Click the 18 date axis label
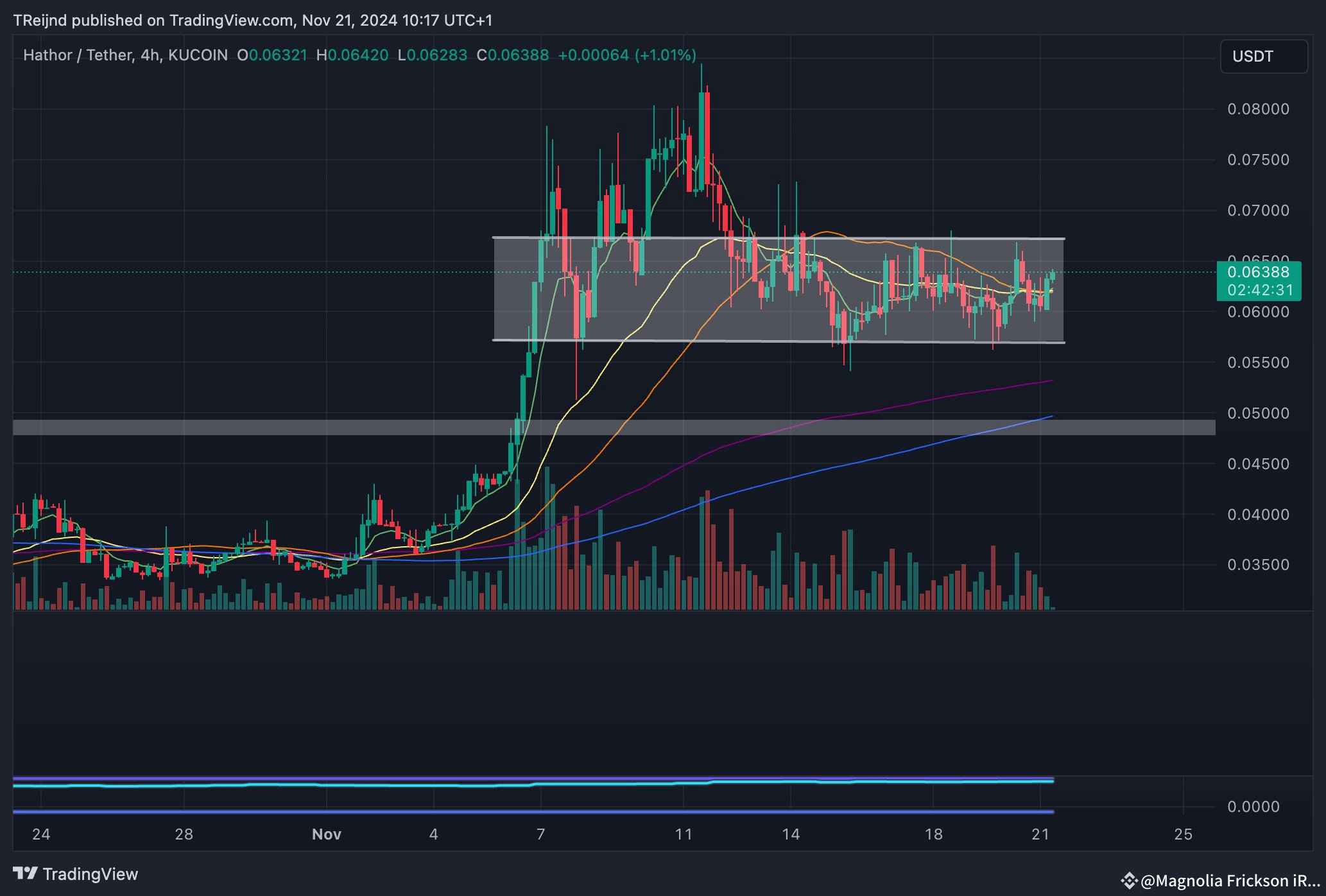This screenshot has width=1326, height=896. coord(933,834)
